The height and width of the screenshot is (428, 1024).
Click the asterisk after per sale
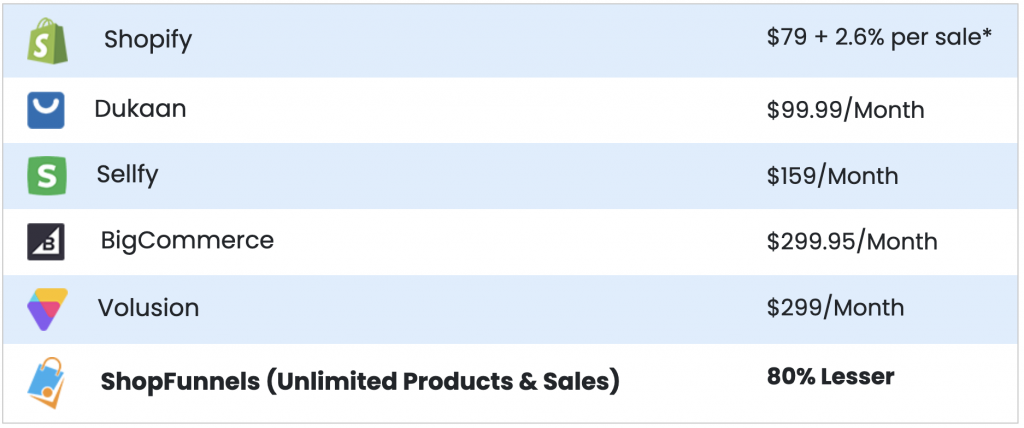pyautogui.click(x=986, y=34)
